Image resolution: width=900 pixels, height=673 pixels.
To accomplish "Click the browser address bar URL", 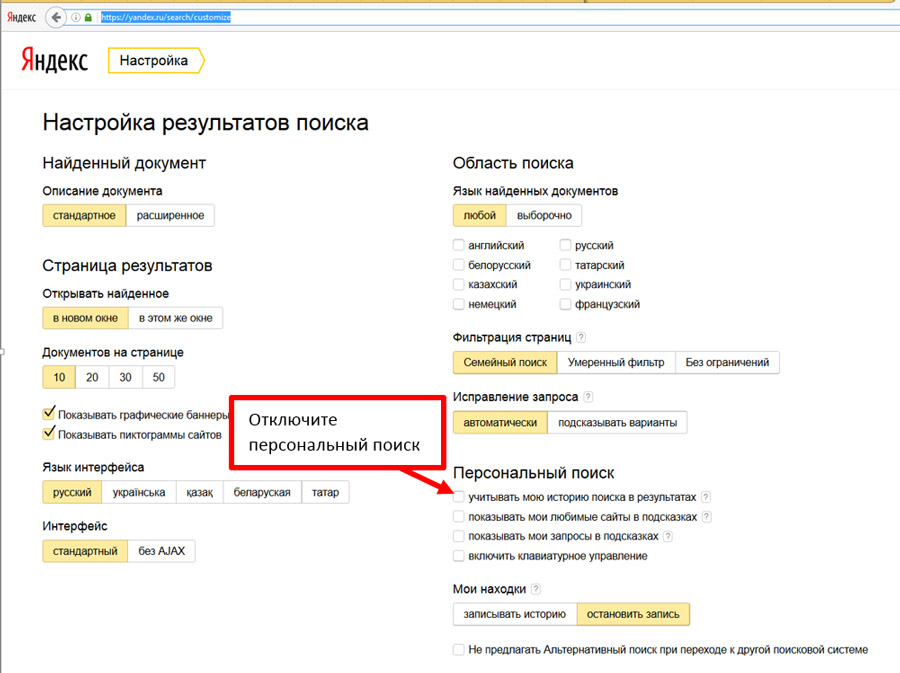I will click(x=166, y=17).
